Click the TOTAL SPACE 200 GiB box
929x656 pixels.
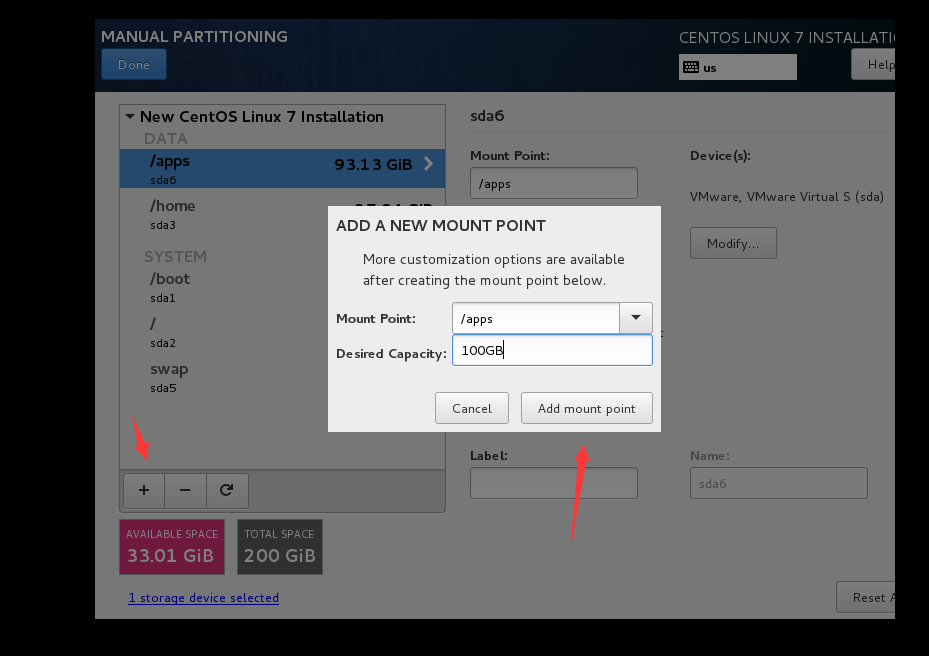[x=280, y=547]
